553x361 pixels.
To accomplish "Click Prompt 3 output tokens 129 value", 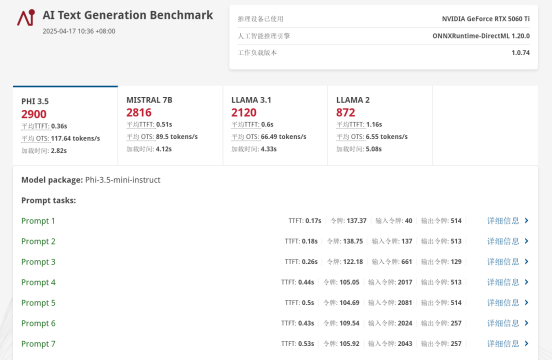I will (456, 262).
